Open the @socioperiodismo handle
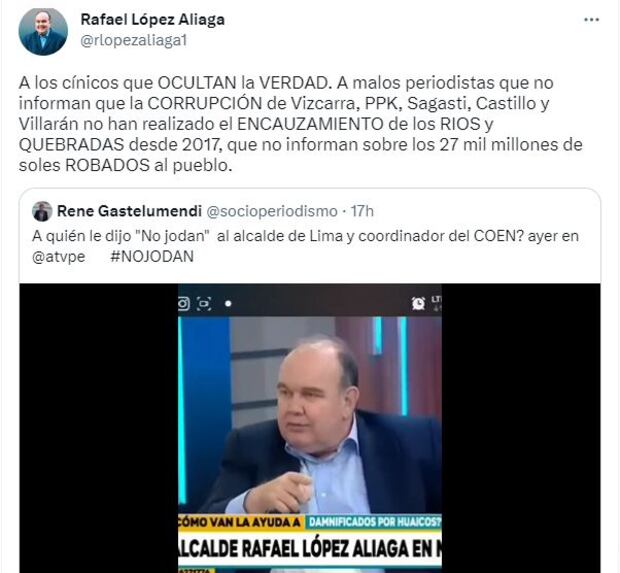Viewport: 620px width, 573px height. point(272,211)
